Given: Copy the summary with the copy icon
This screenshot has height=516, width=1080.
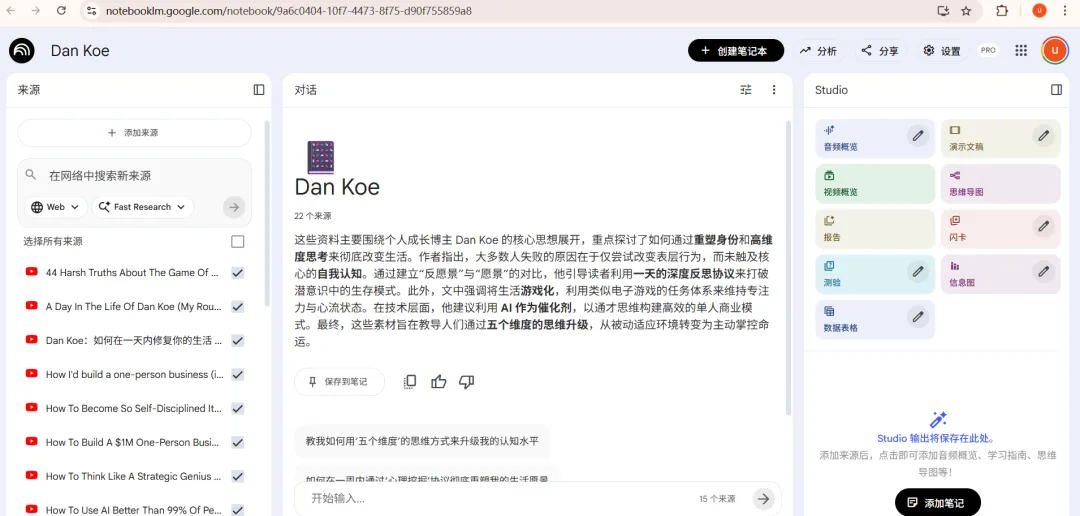Looking at the screenshot, I should [x=410, y=382].
